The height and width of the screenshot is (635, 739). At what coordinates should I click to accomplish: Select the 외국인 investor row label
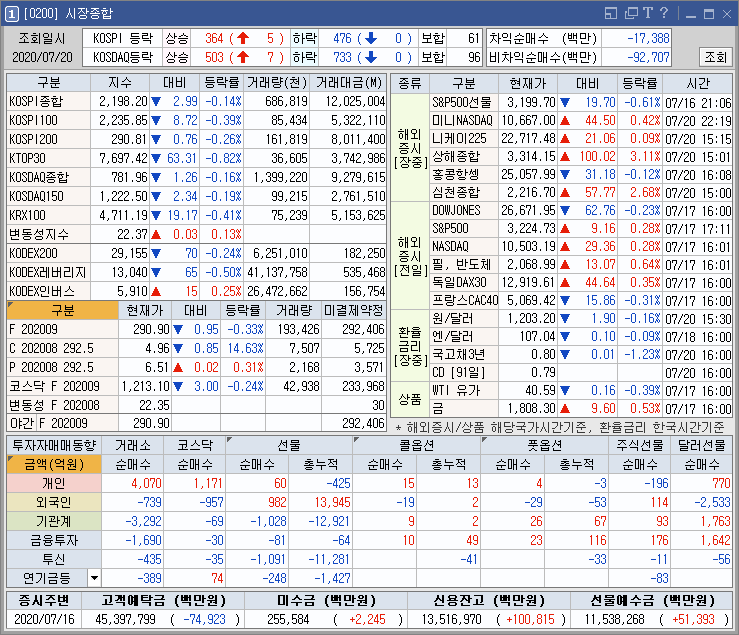tap(54, 502)
